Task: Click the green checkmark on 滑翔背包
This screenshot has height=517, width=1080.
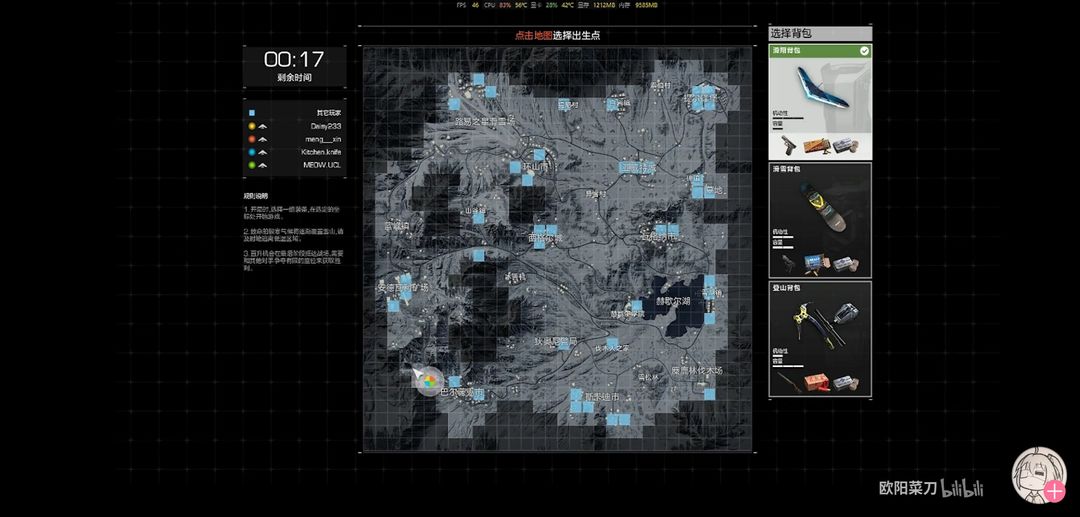Action: 864,51
